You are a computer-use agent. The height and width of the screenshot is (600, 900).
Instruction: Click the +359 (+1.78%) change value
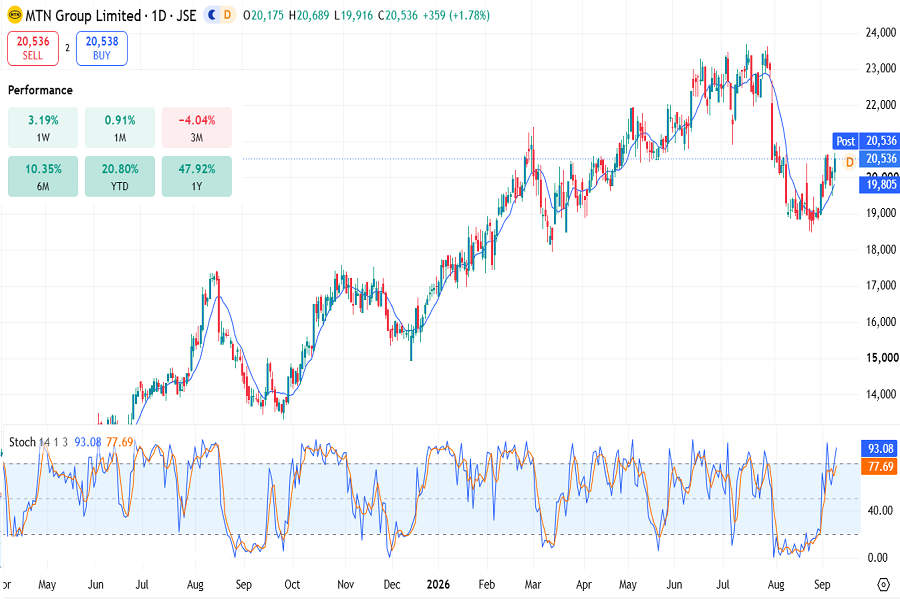[x=456, y=16]
